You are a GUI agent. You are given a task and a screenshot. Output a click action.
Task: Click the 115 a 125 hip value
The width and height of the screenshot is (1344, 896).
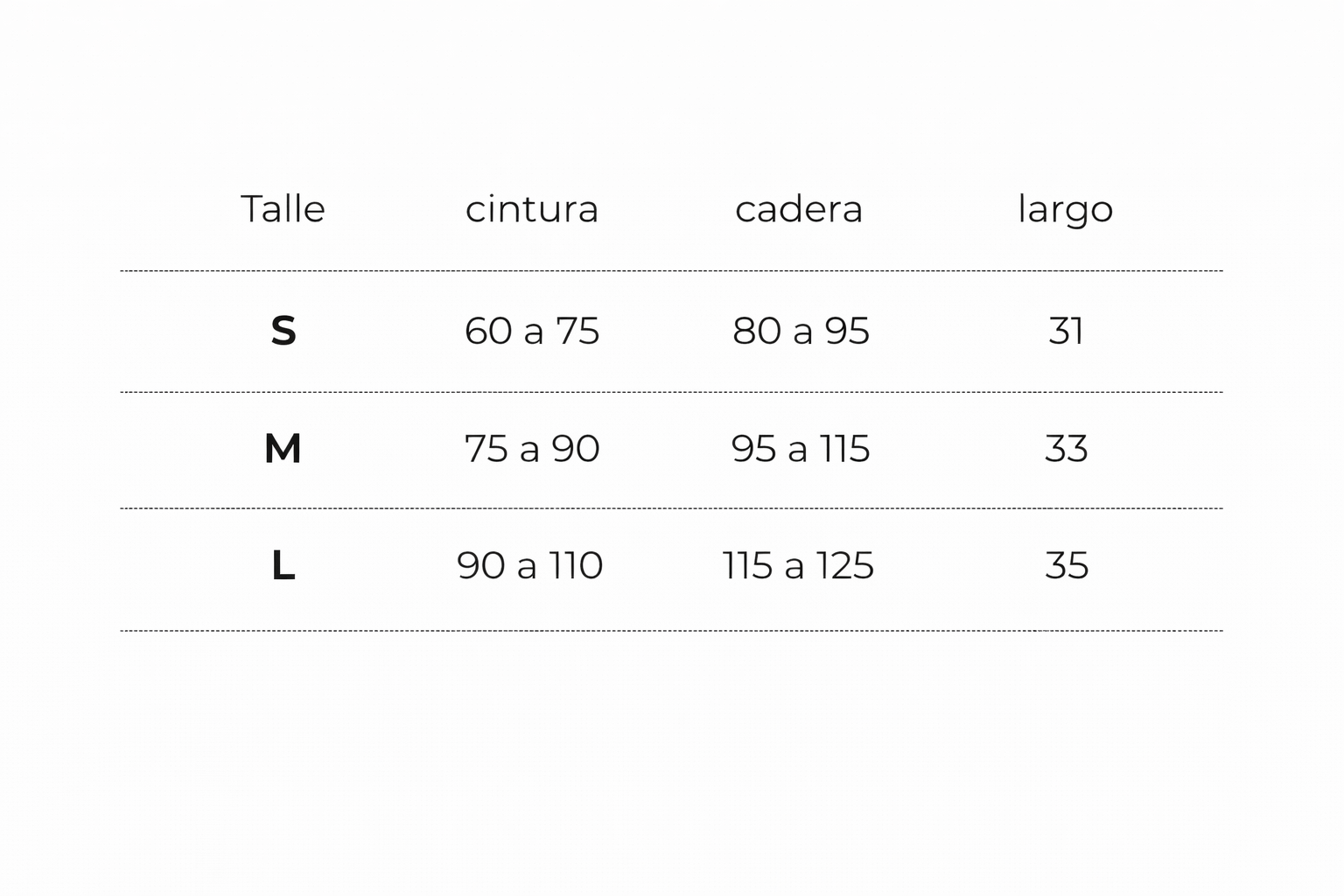(x=798, y=565)
